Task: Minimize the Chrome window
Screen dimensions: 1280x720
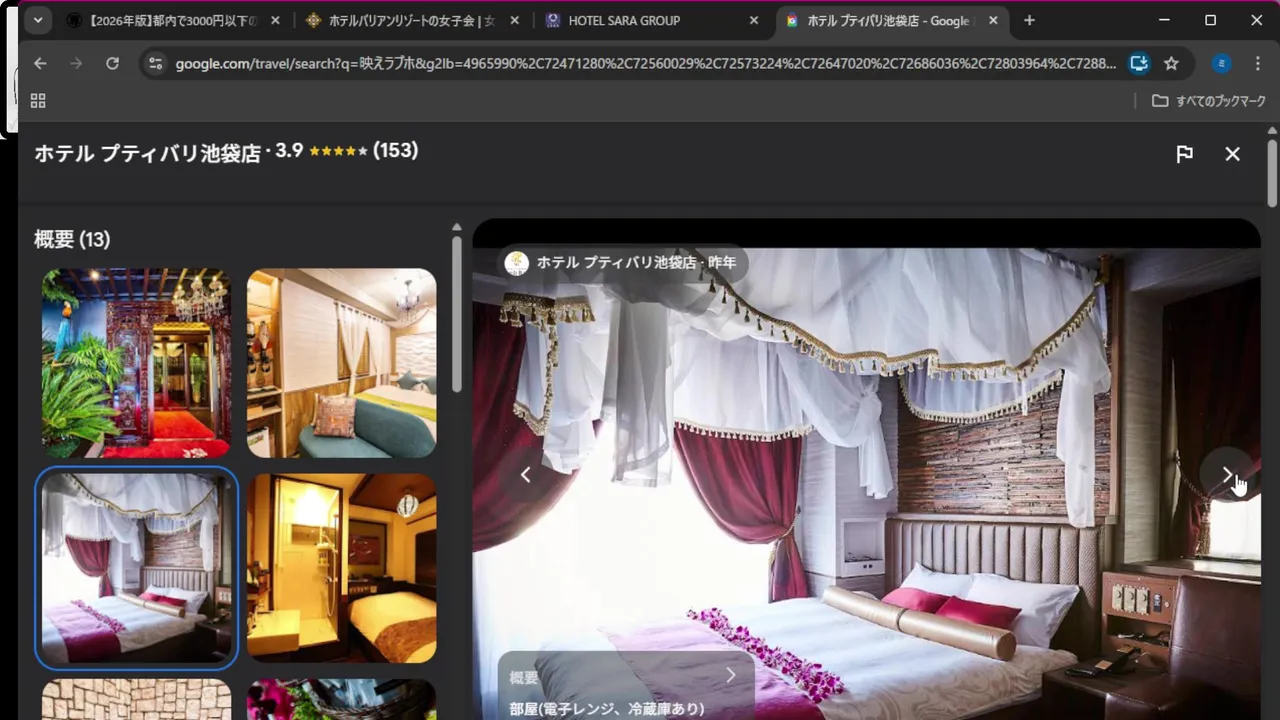Action: pos(1164,20)
